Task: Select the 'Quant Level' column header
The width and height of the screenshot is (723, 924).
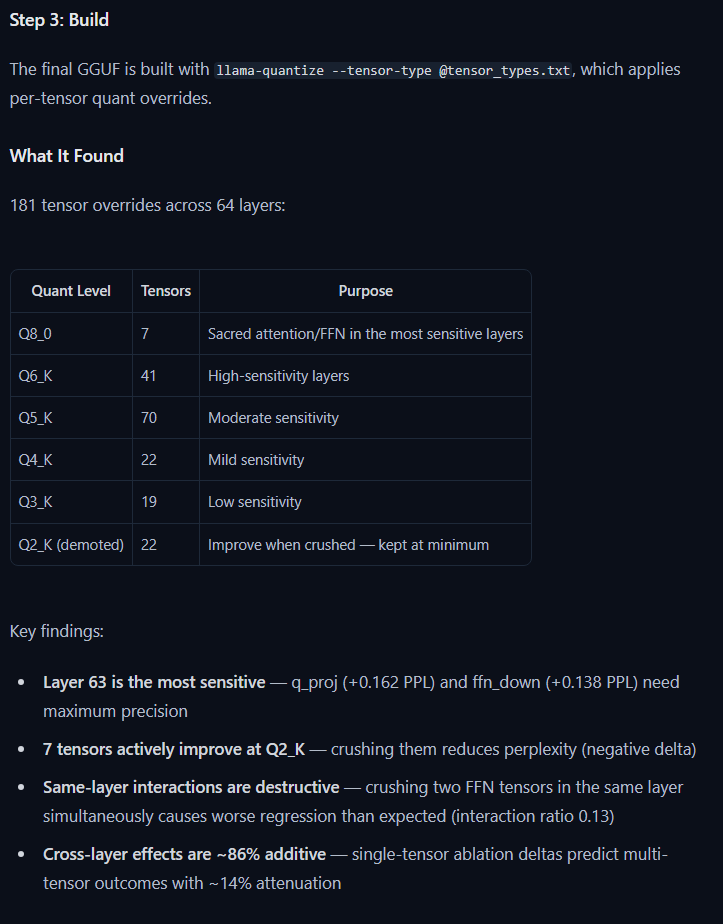Action: point(71,291)
